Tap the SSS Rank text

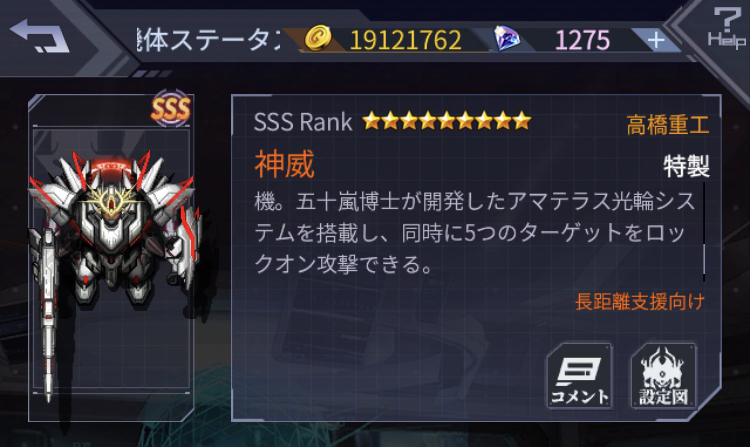[x=303, y=122]
